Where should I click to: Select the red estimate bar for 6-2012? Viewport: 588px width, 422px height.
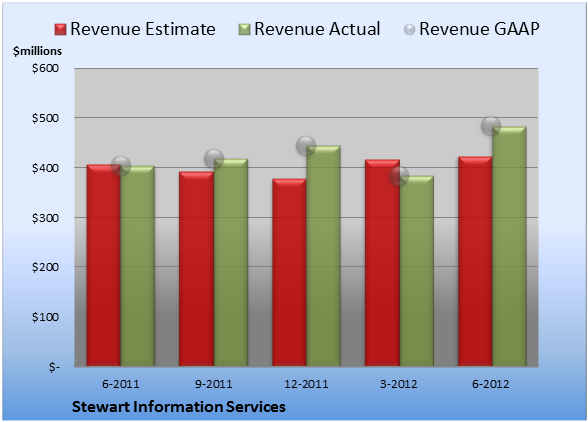click(475, 261)
